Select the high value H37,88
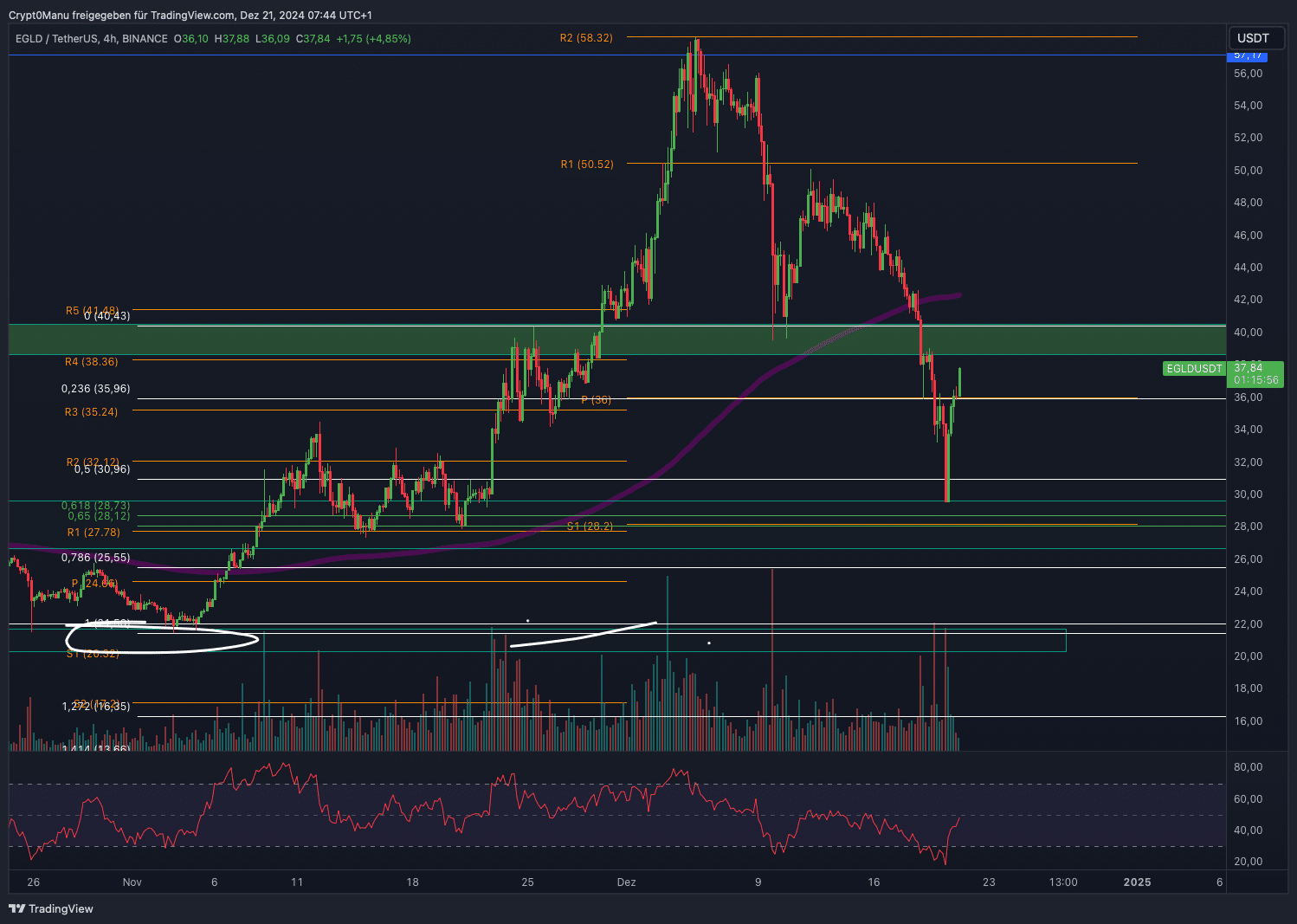Screen dimensions: 1297x924 pos(232,39)
